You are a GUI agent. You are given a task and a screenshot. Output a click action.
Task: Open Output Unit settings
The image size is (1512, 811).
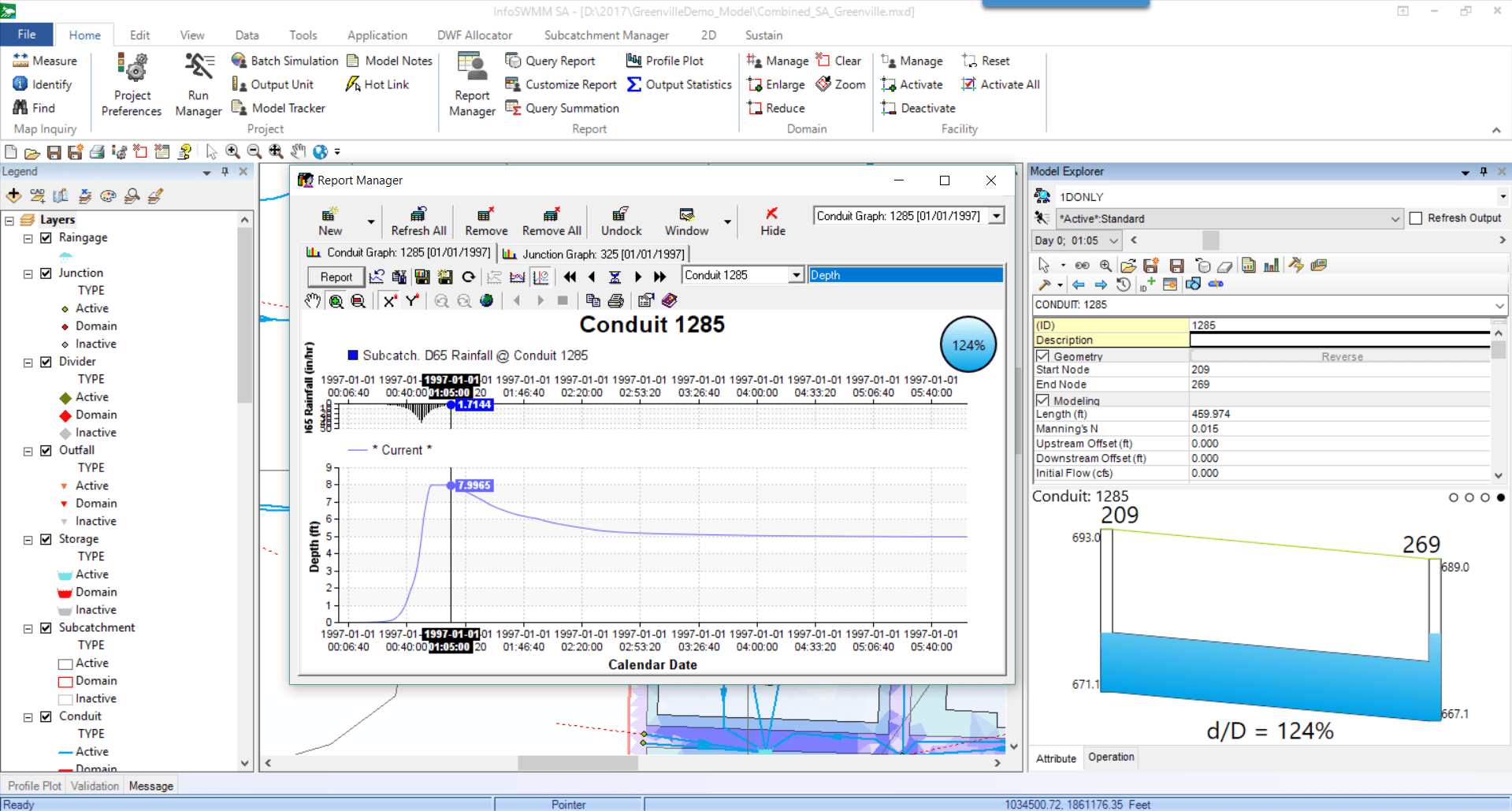click(x=273, y=84)
